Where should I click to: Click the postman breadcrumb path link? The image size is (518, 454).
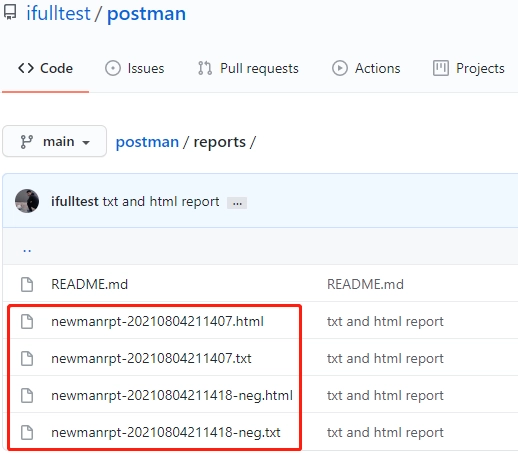pos(147,142)
